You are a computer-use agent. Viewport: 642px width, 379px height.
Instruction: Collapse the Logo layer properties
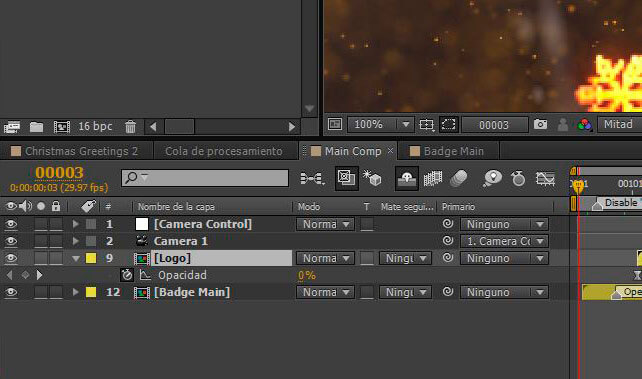point(76,259)
